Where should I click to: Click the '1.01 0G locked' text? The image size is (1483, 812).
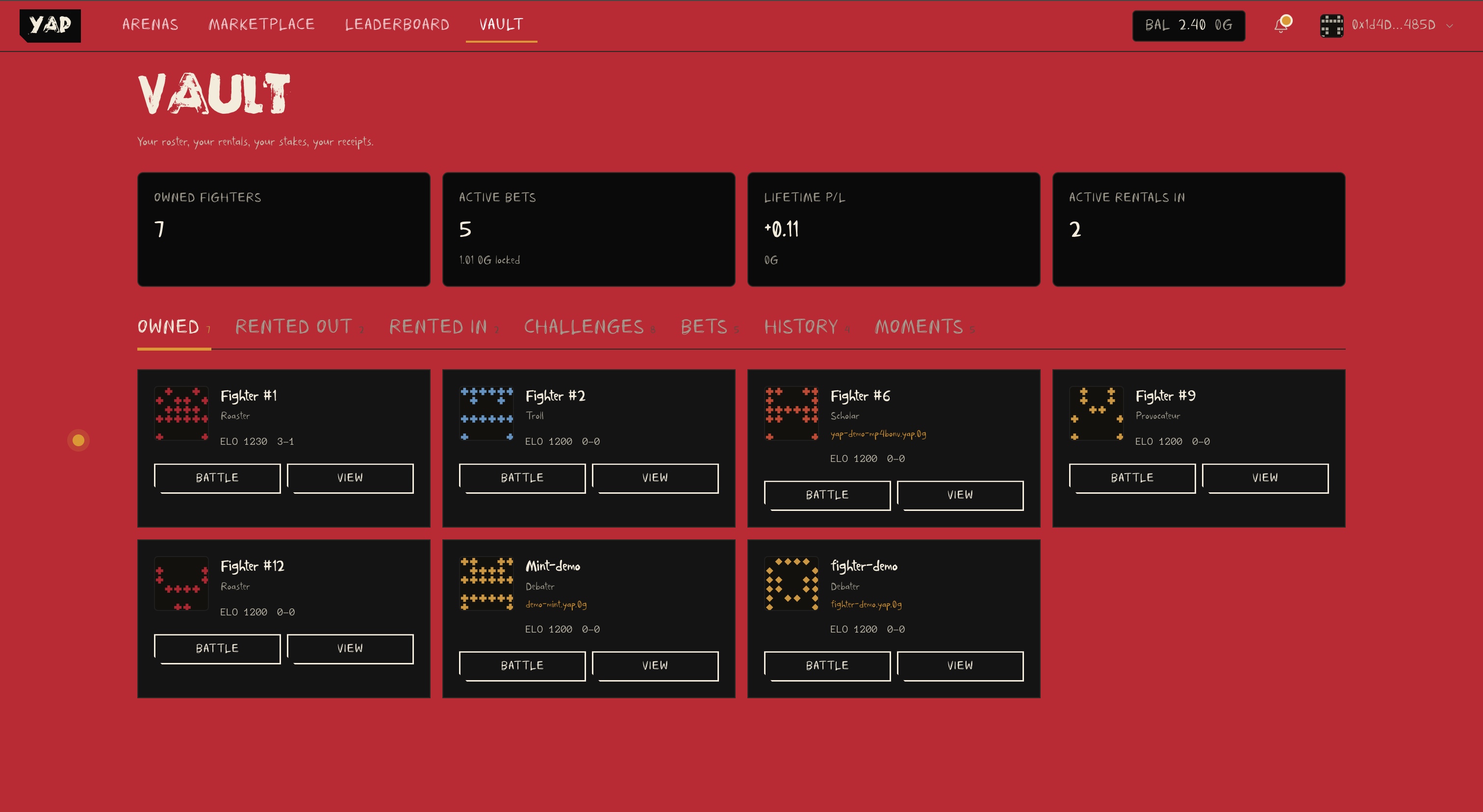[x=489, y=260]
